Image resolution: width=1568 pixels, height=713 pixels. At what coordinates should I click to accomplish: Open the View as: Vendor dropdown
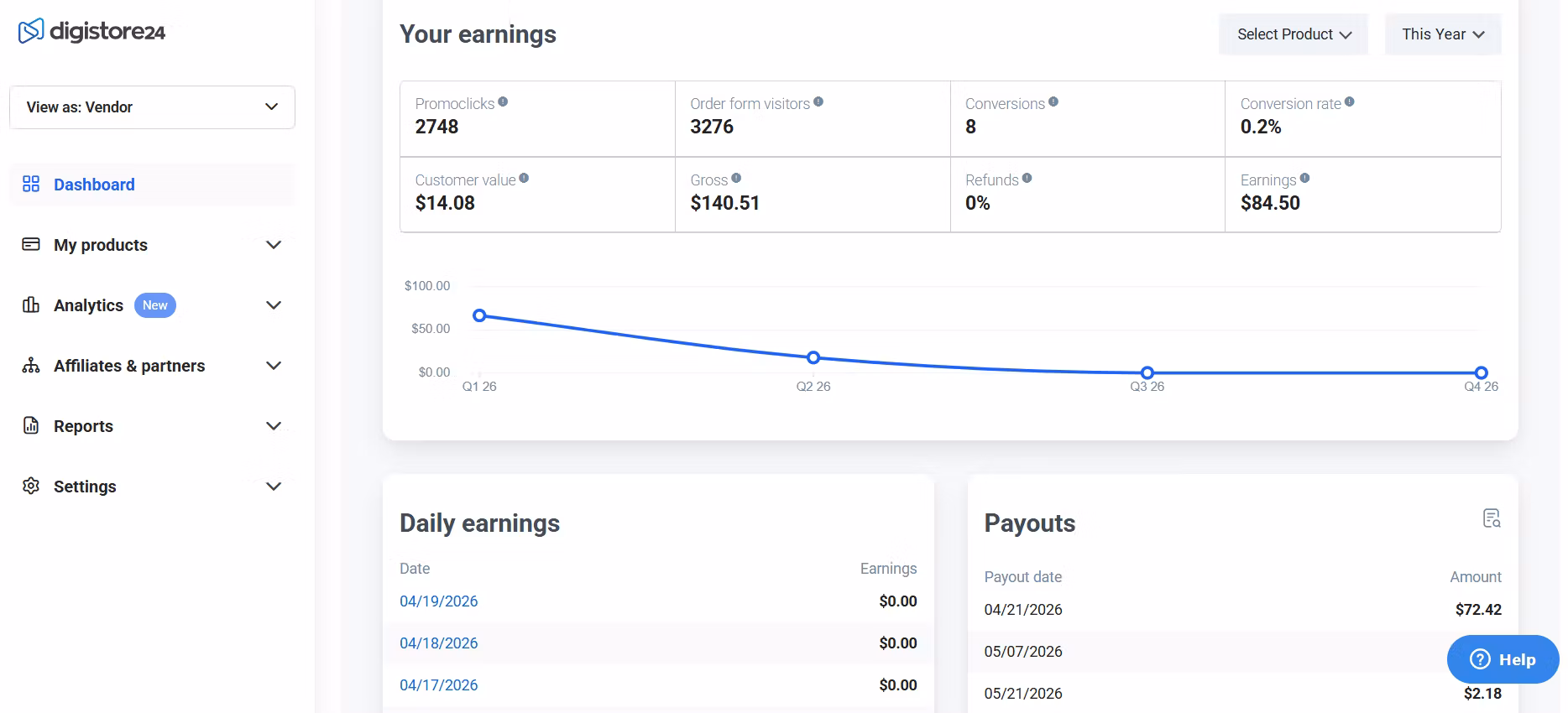pos(152,107)
